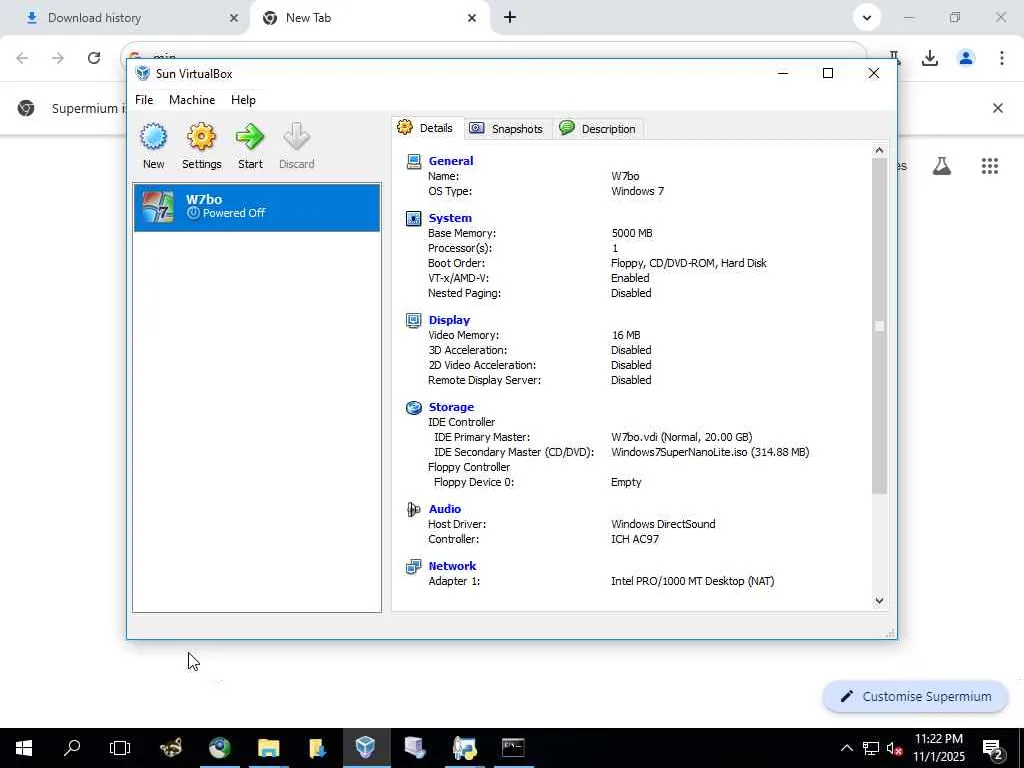Click the details pane scroll-down arrow
Screen dimensions: 1024x768
tap(879, 600)
